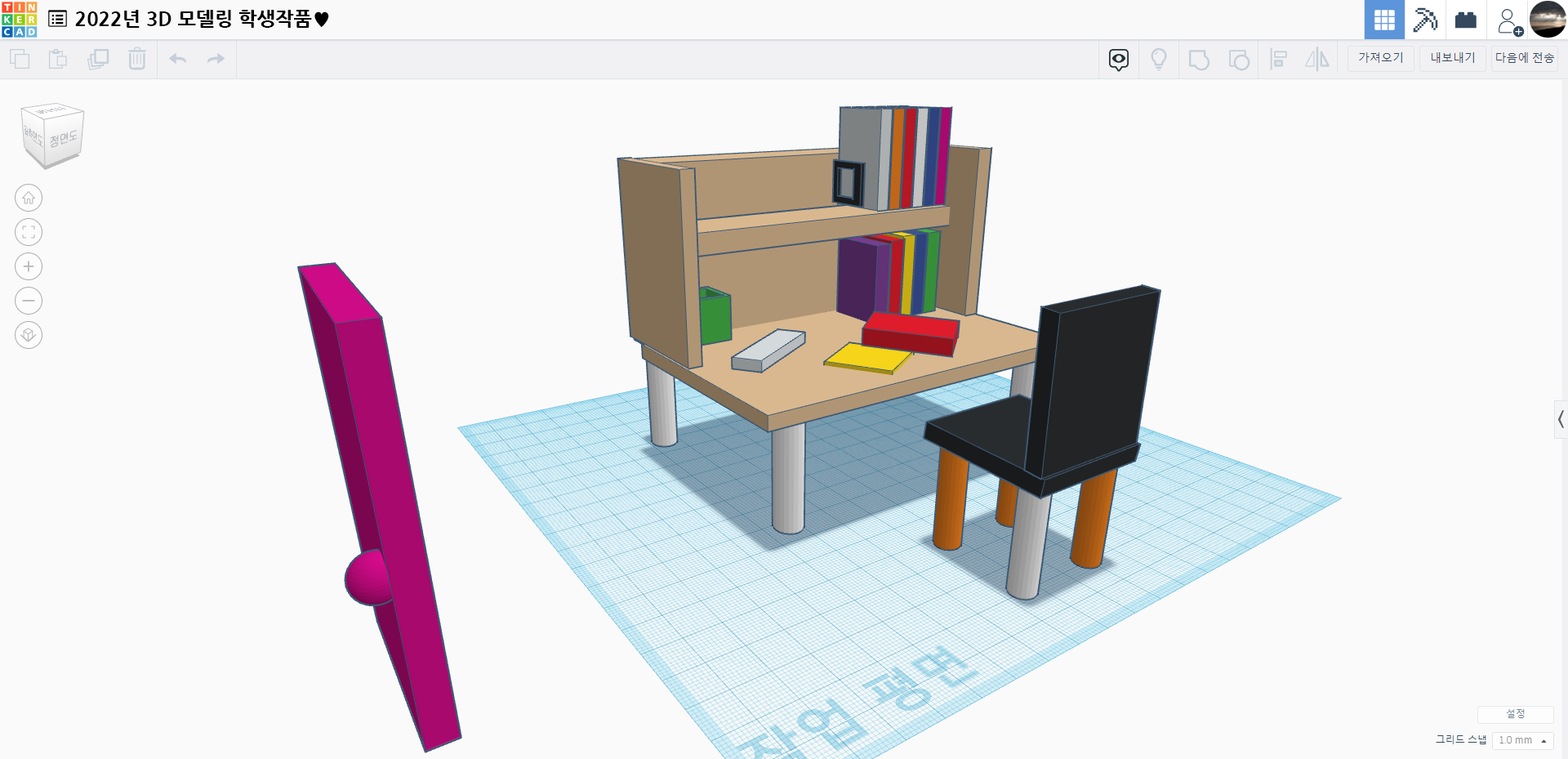Open the Blocks pickaxe mode
1568x759 pixels.
point(1425,20)
